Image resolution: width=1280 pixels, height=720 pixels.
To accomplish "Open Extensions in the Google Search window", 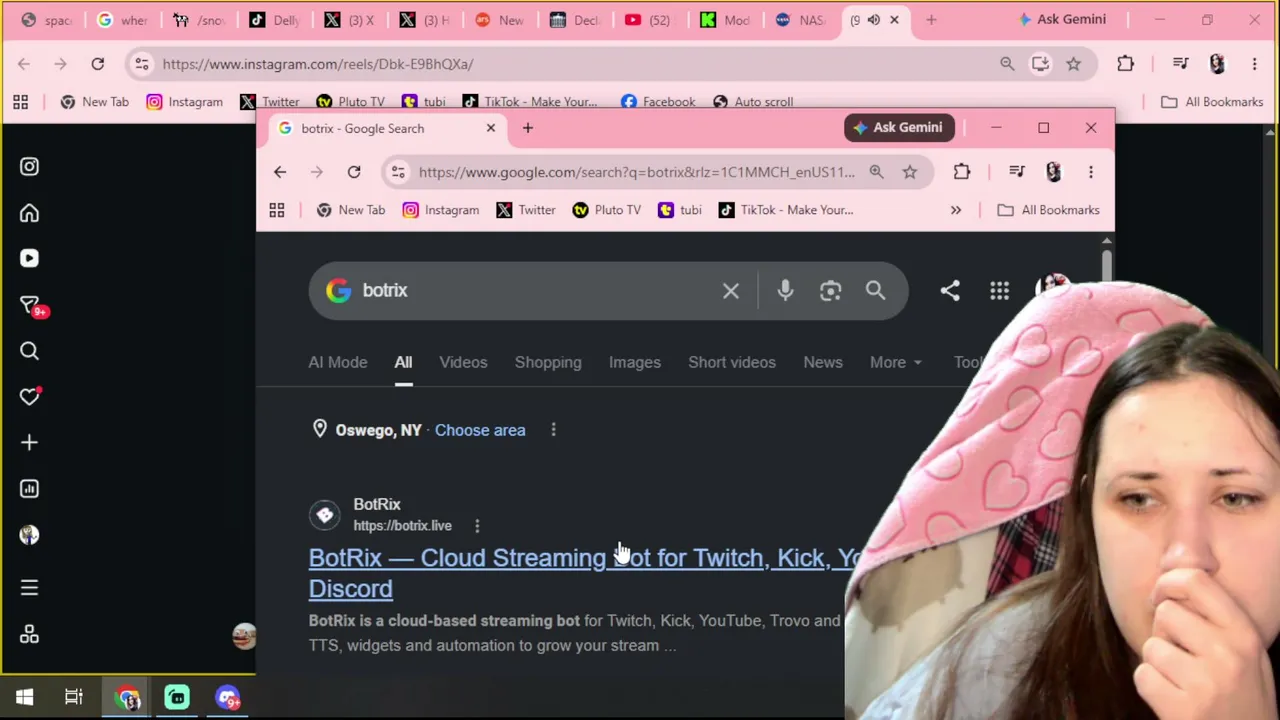I will click(962, 172).
